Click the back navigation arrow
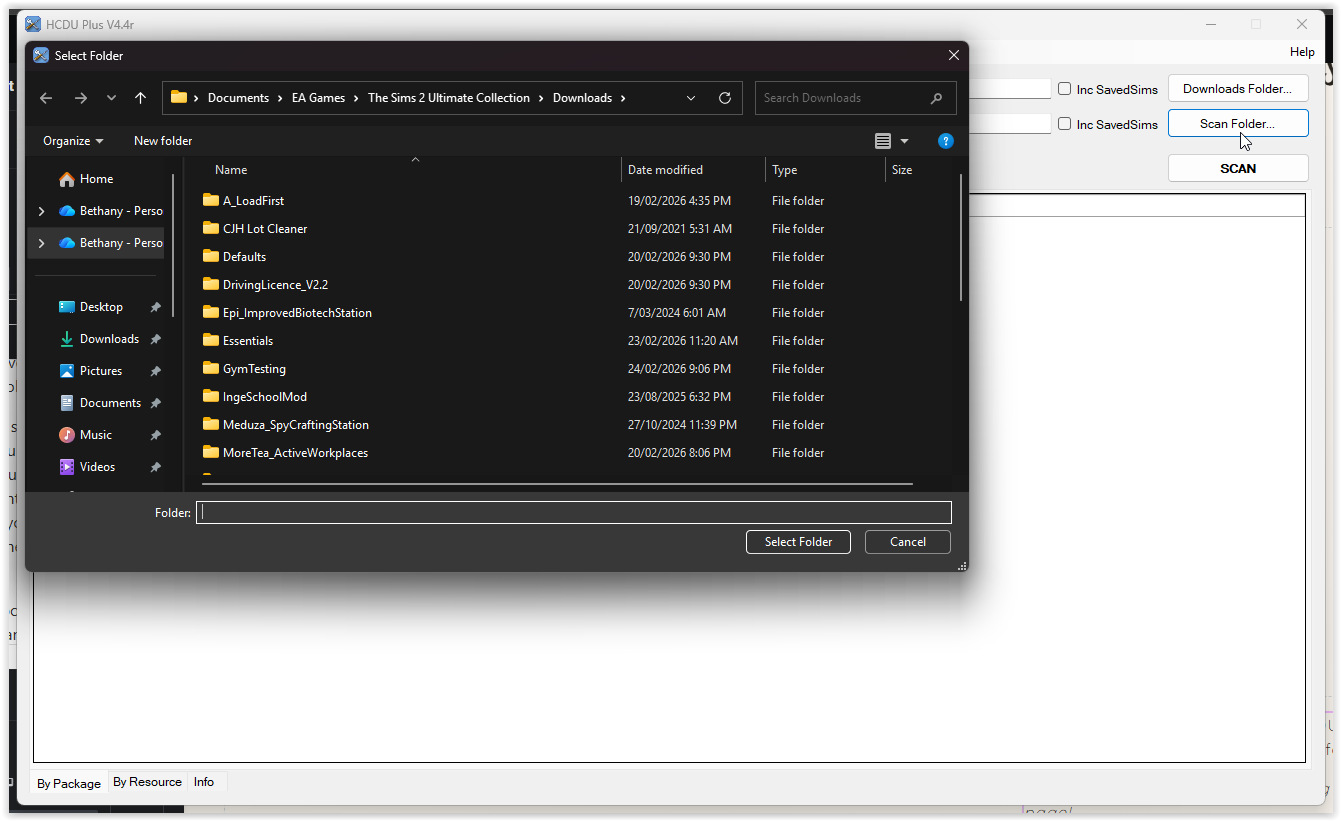Image resolution: width=1341 pixels, height=821 pixels. coord(45,98)
